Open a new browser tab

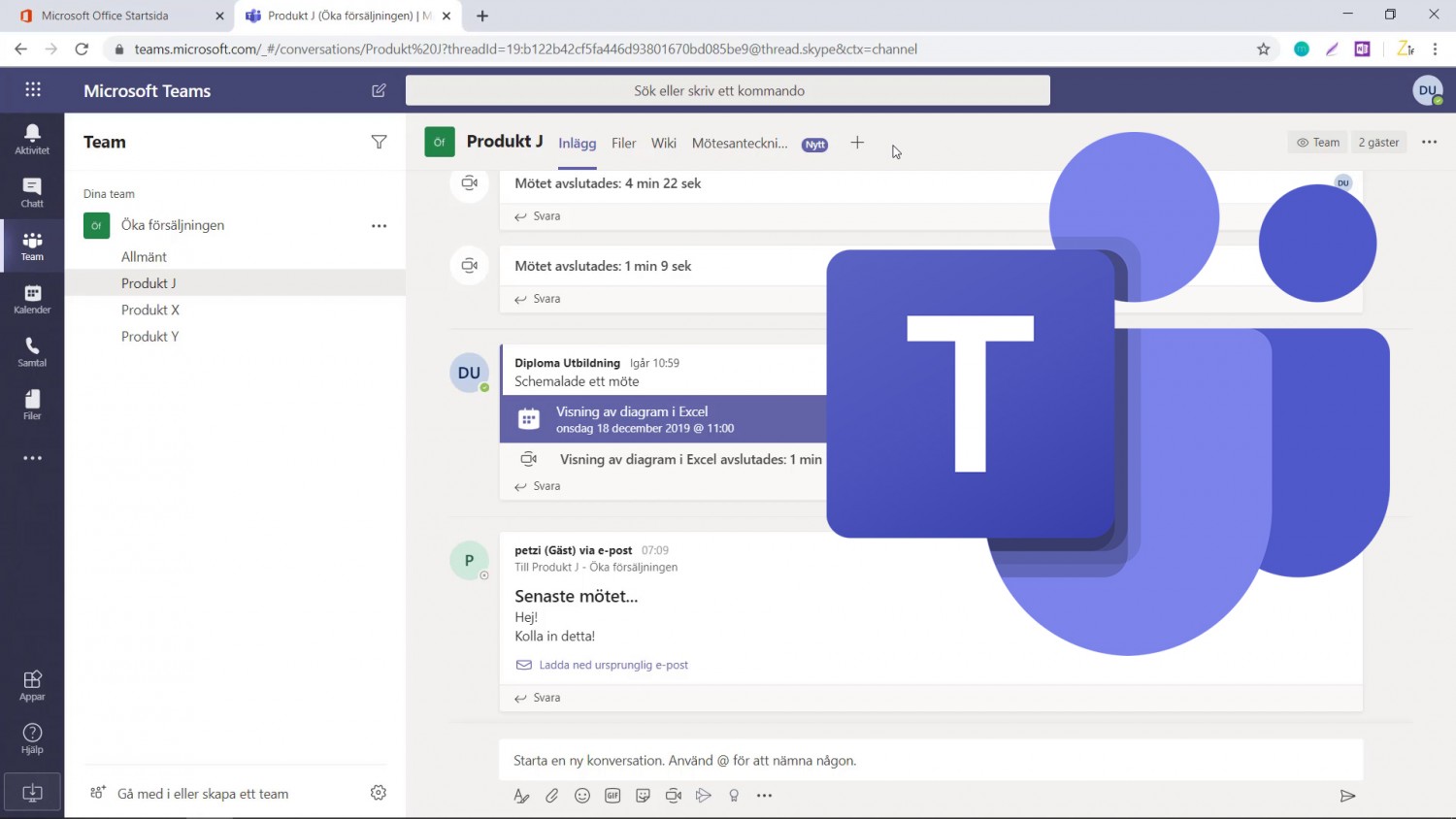pos(482,16)
